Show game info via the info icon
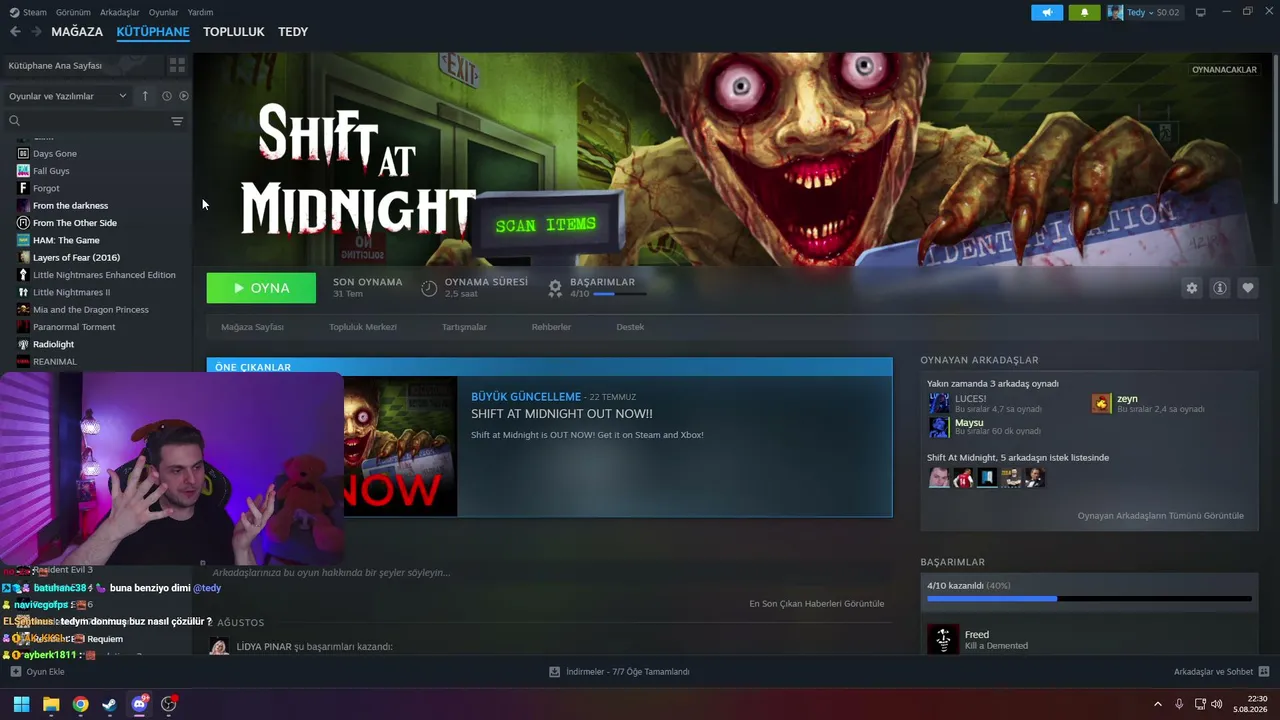This screenshot has height=720, width=1280. pos(1220,288)
